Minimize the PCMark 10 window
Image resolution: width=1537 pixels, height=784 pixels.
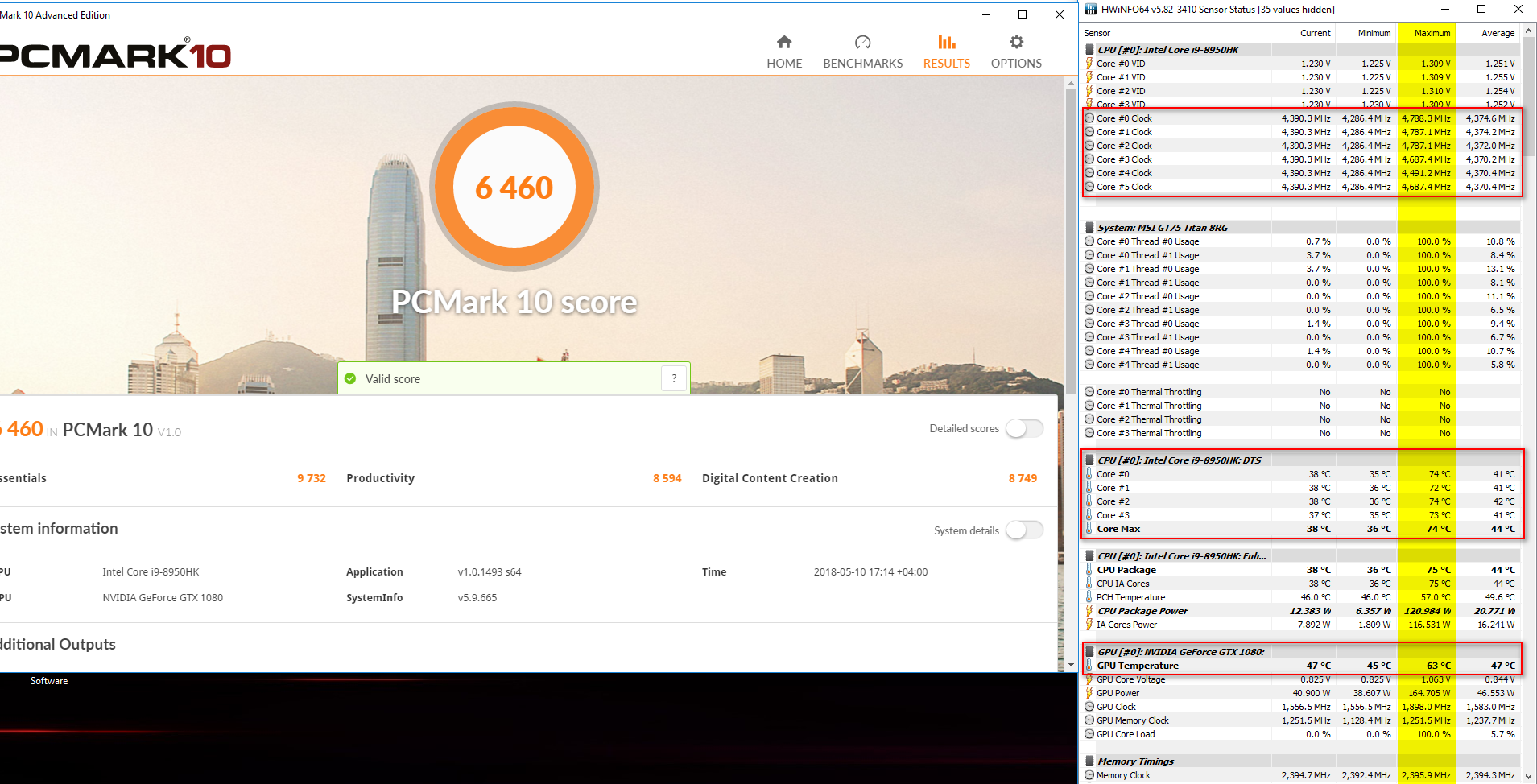point(986,14)
